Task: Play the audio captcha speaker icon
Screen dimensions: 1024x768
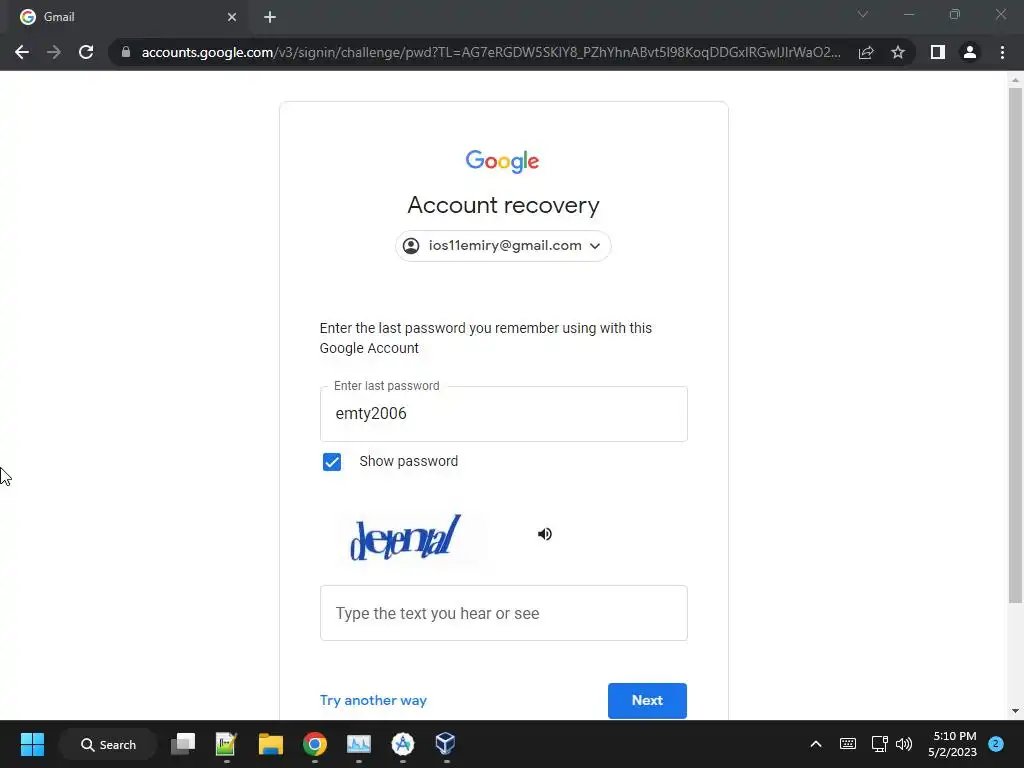Action: (x=545, y=534)
